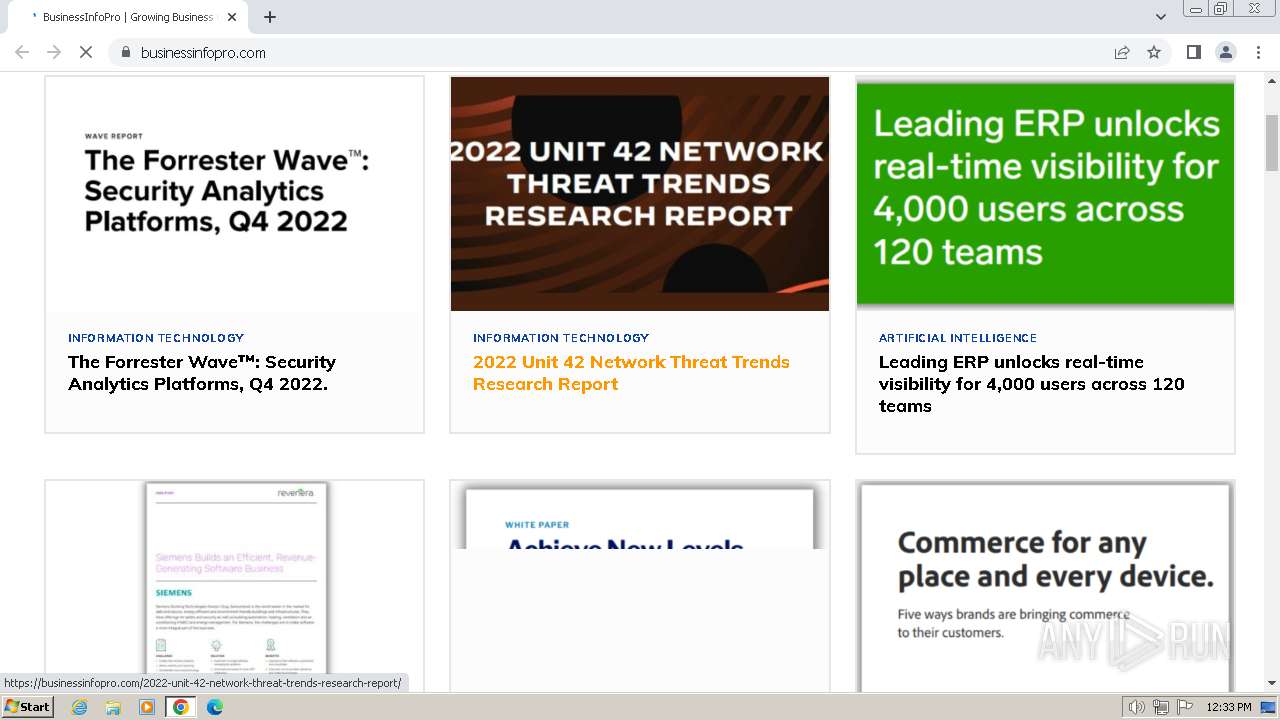
Task: Open Commerce for any place thumbnail
Action: pyautogui.click(x=1045, y=586)
